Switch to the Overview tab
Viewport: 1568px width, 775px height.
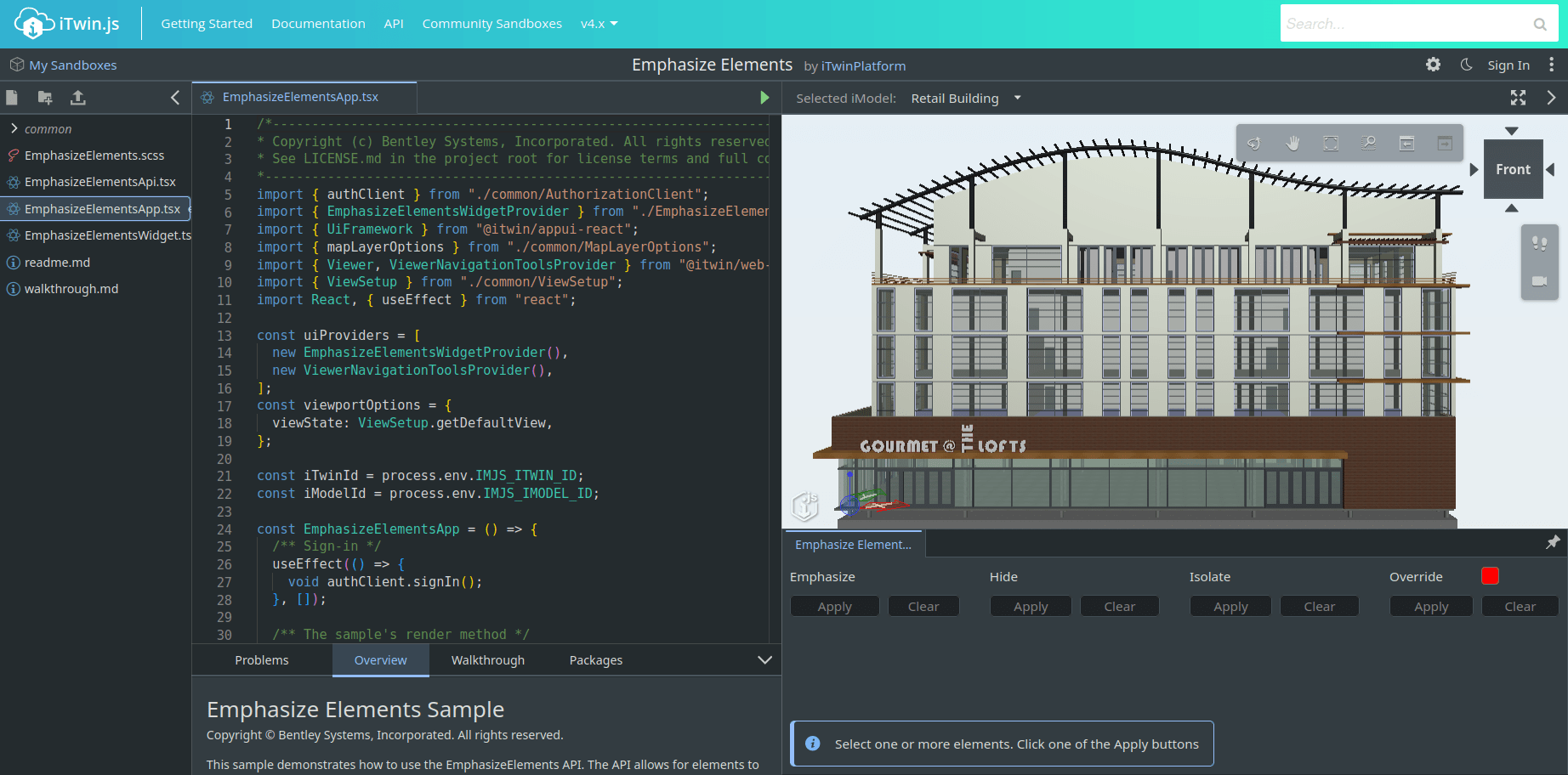381,660
